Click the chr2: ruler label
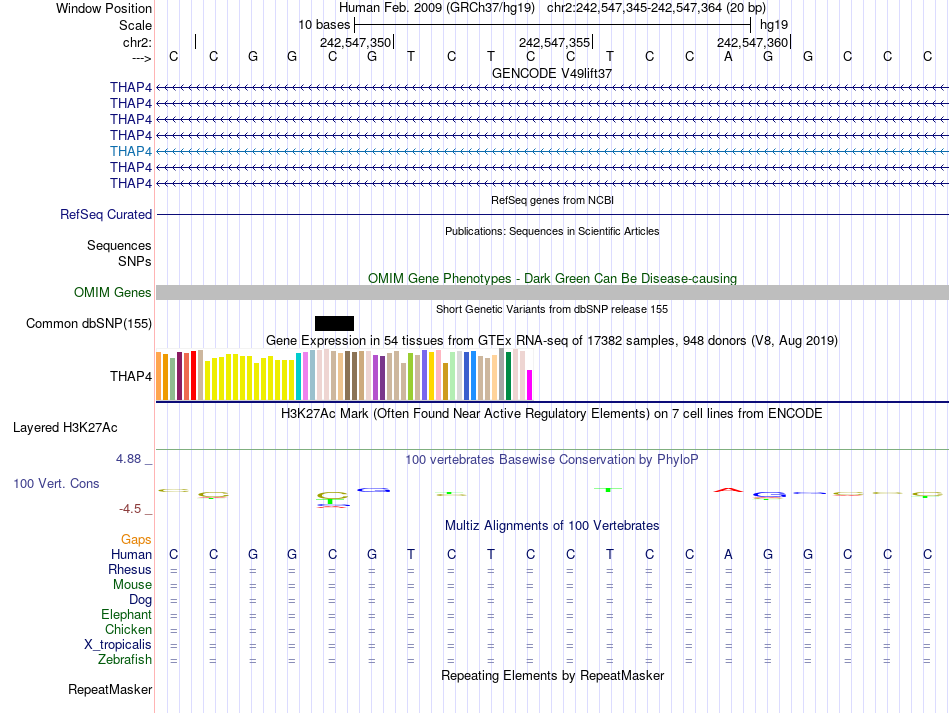This screenshot has height=713, width=950. tap(137, 42)
